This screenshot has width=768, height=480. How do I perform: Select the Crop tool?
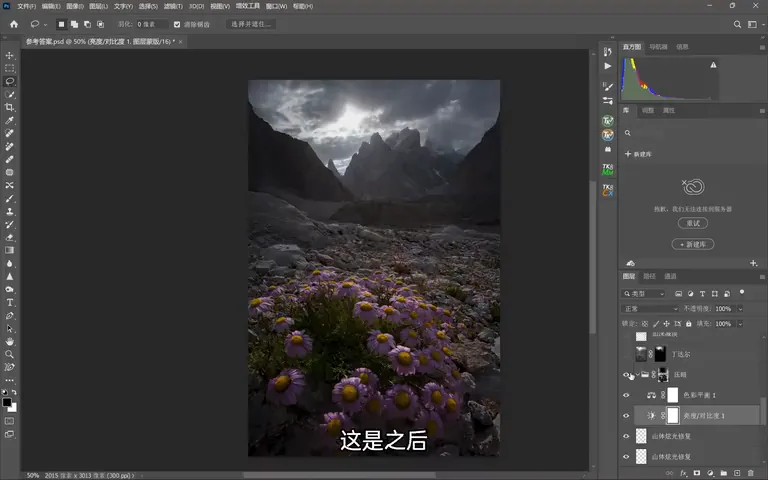pos(9,107)
